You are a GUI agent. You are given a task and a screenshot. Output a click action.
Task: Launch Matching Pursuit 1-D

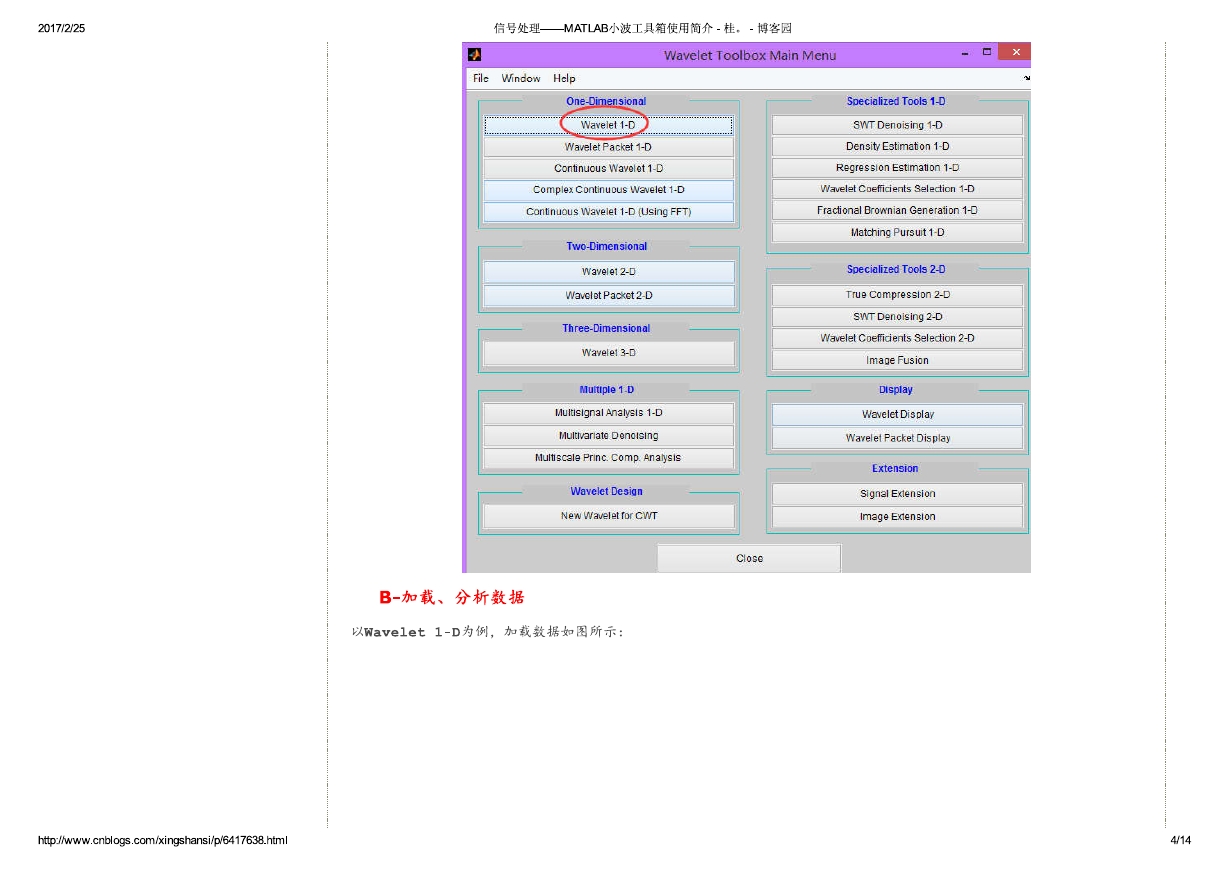point(897,233)
